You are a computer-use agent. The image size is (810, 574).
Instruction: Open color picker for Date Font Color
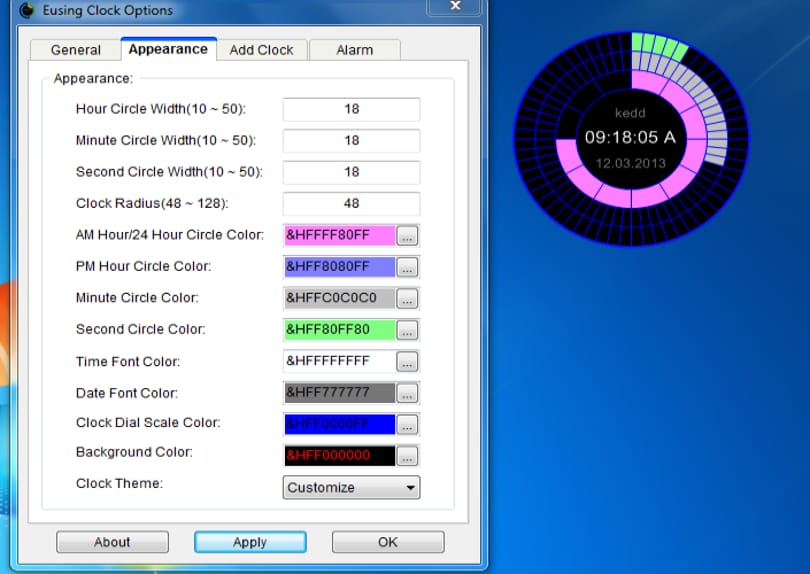coord(407,393)
